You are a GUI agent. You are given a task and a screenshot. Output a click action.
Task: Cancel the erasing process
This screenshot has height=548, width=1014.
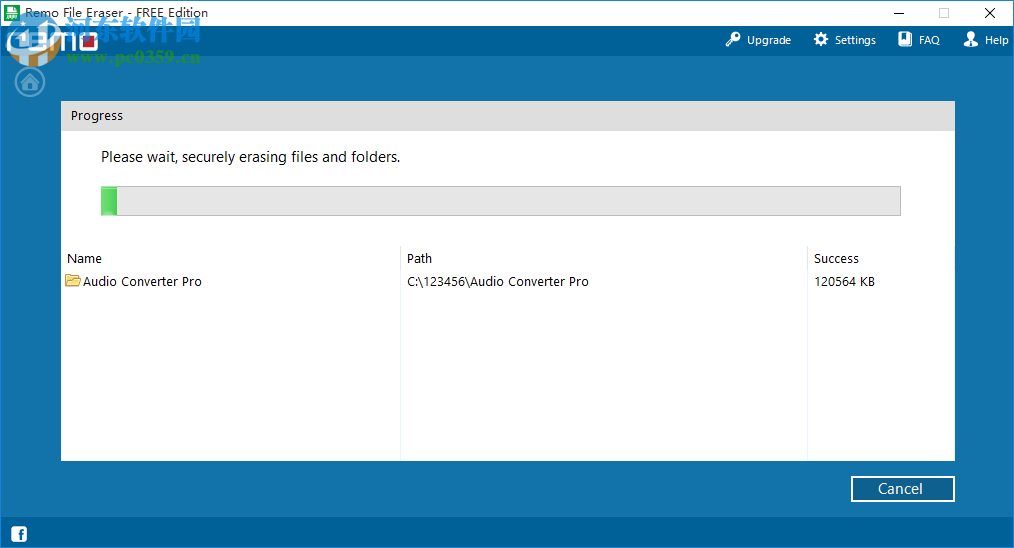pyautogui.click(x=902, y=489)
